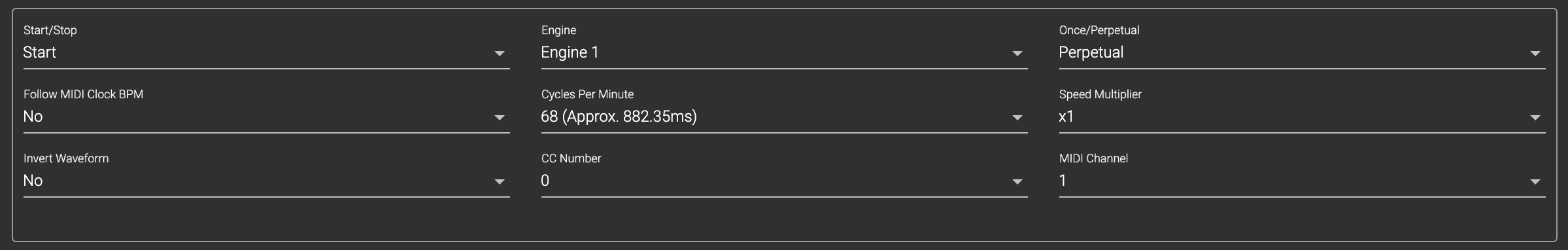Click the MIDI Channel value '1'
Viewport: 1568px width, 250px height.
[x=1063, y=181]
